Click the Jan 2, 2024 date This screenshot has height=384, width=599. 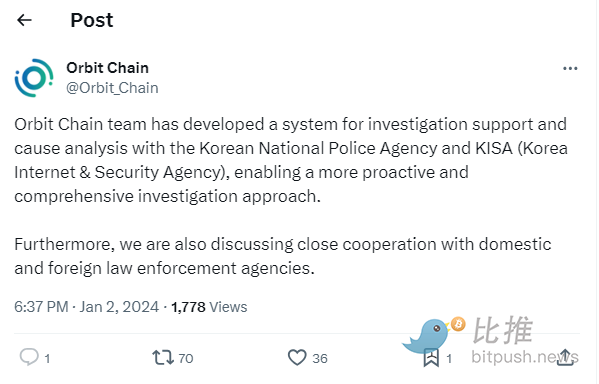(119, 307)
